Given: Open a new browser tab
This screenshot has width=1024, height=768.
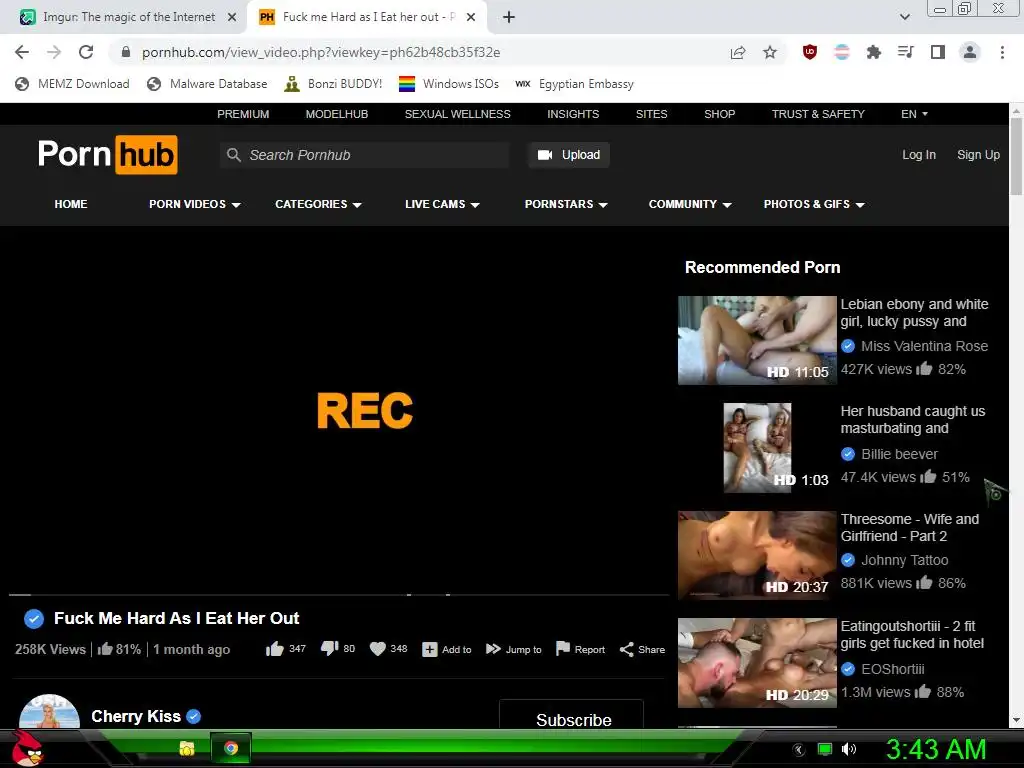Looking at the screenshot, I should [x=509, y=17].
